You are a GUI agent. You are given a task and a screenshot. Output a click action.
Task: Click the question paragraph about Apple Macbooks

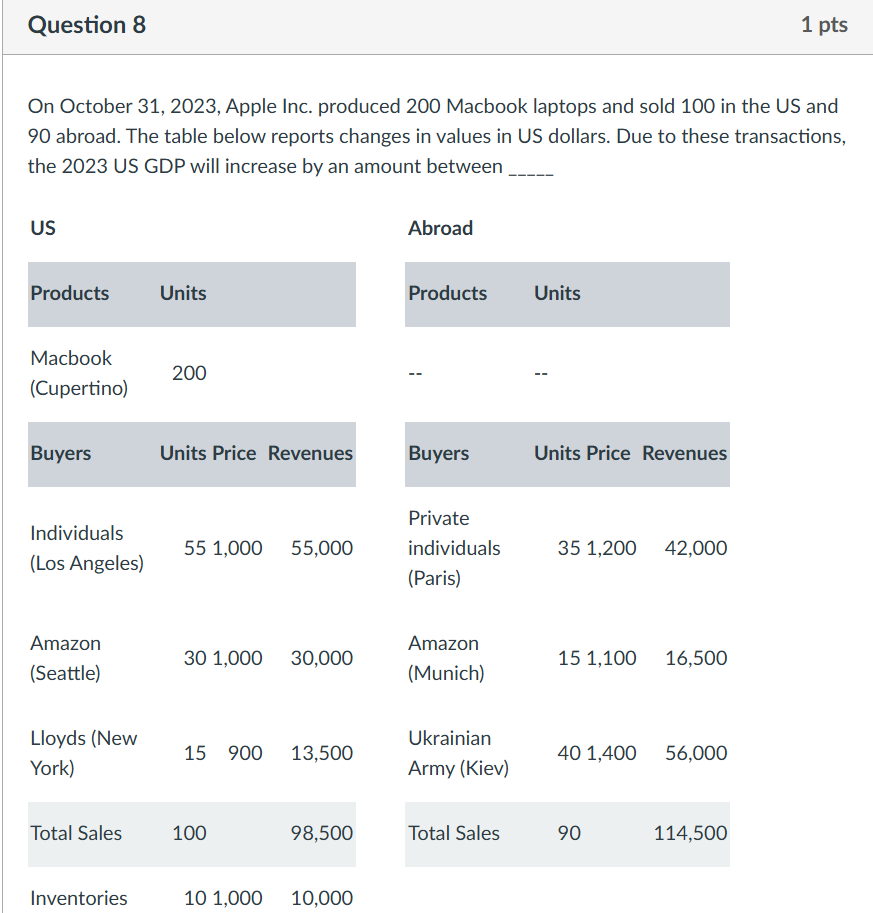436,136
